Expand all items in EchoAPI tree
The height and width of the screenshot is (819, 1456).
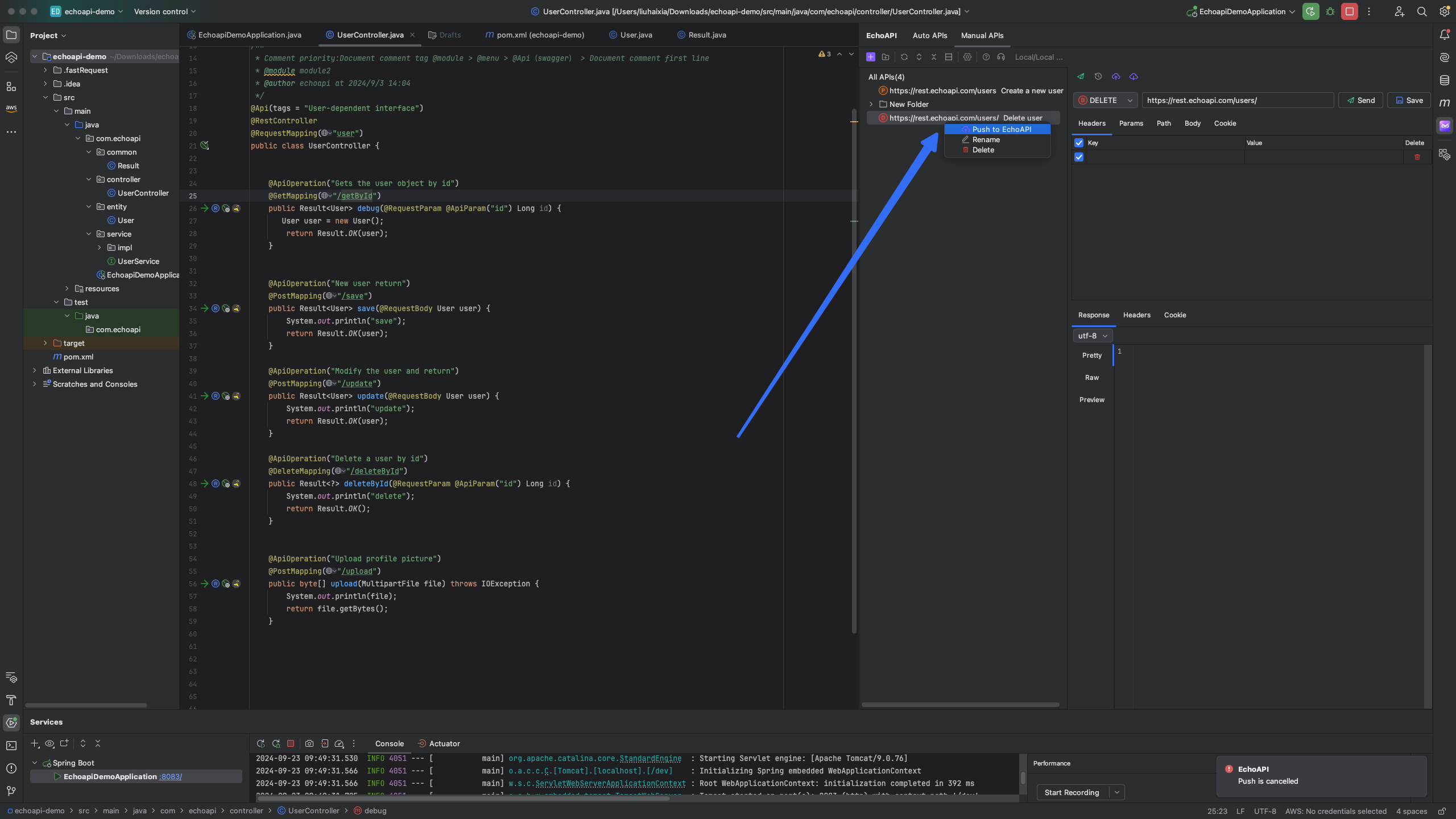pos(919,57)
